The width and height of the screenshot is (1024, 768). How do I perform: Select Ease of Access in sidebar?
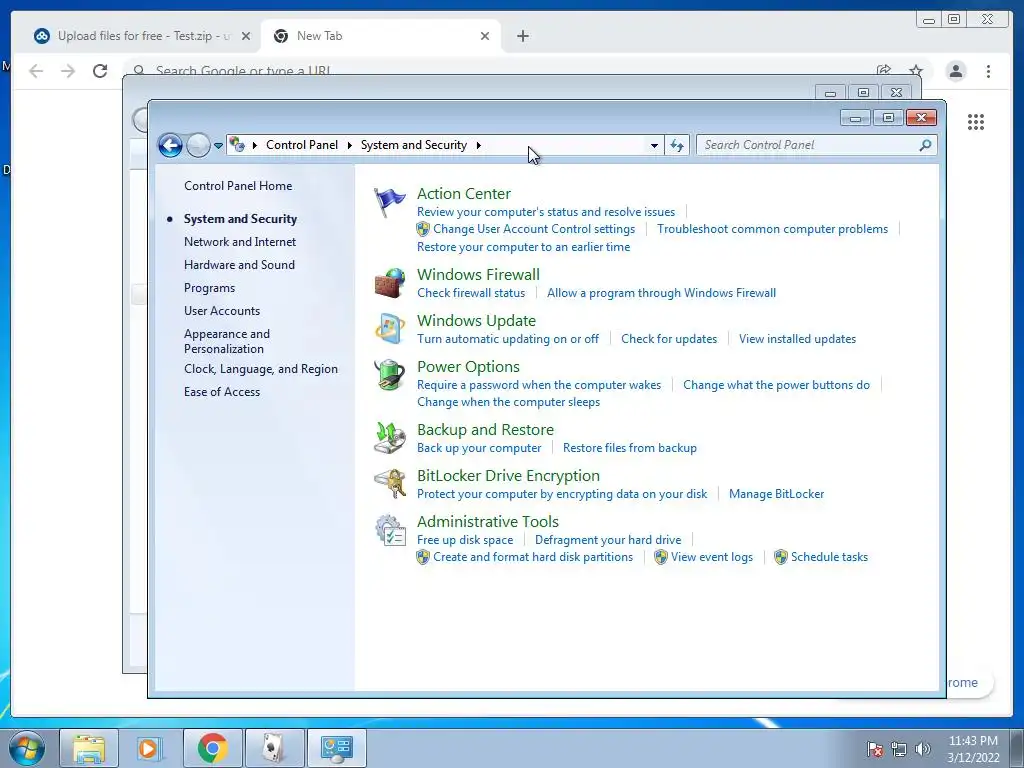pos(222,392)
